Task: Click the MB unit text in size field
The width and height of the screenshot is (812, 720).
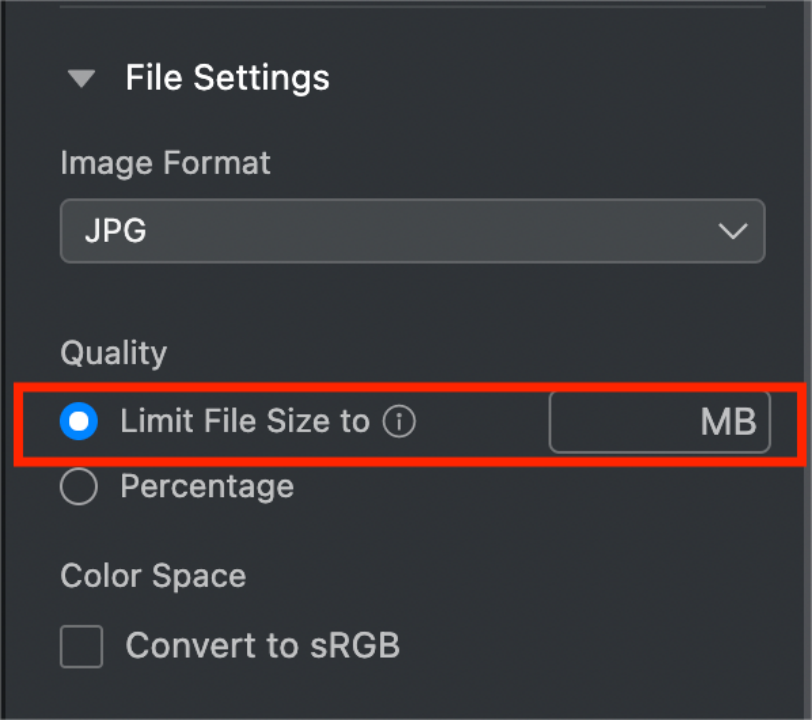Action: pos(728,422)
